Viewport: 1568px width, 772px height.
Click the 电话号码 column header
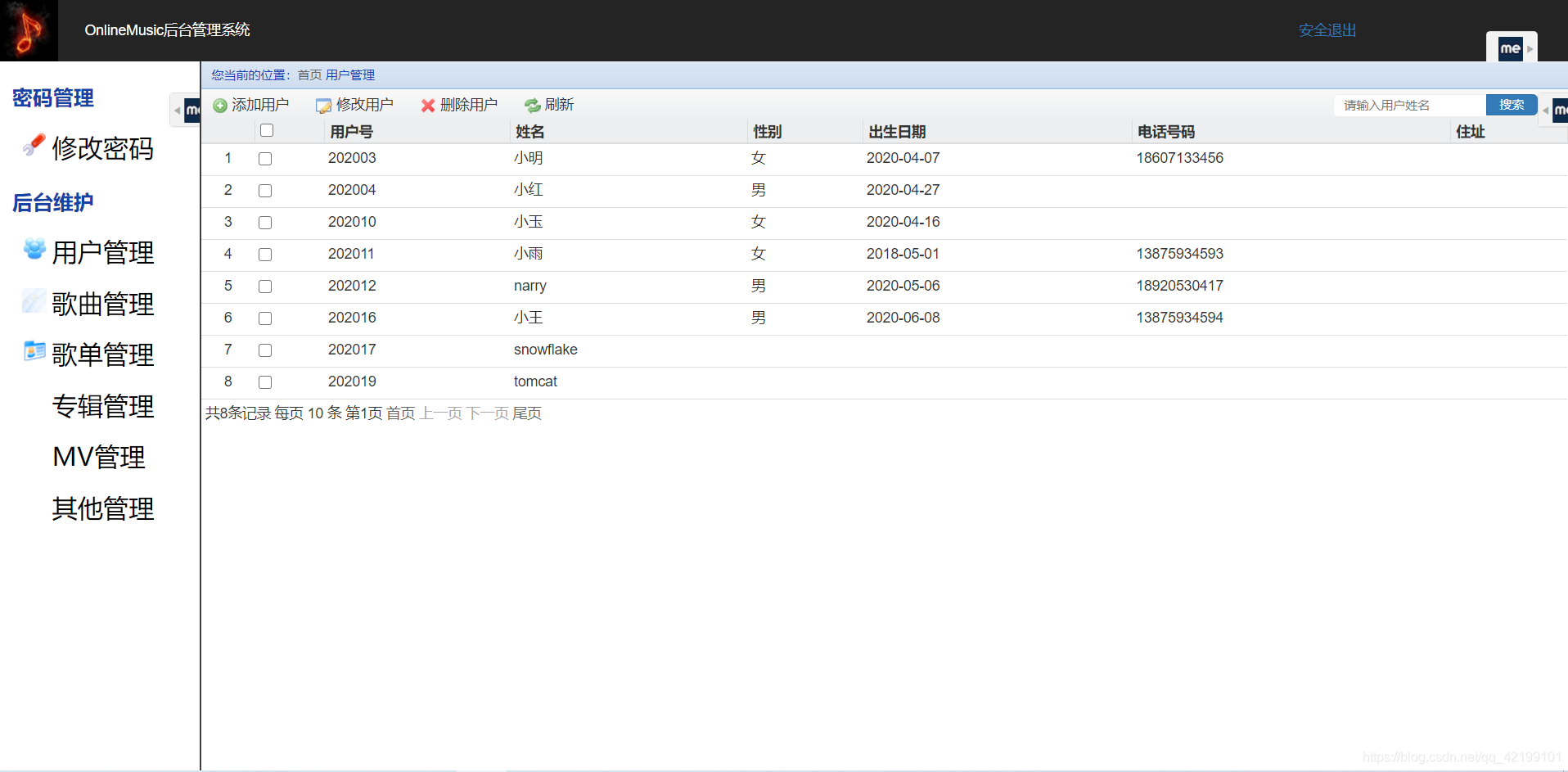pyautogui.click(x=1165, y=132)
